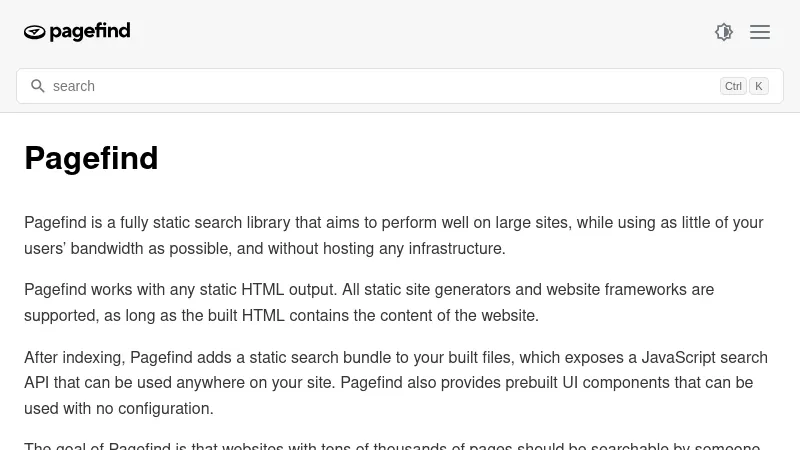Click the Pagefind page heading
The height and width of the screenshot is (450, 800).
pos(91,158)
